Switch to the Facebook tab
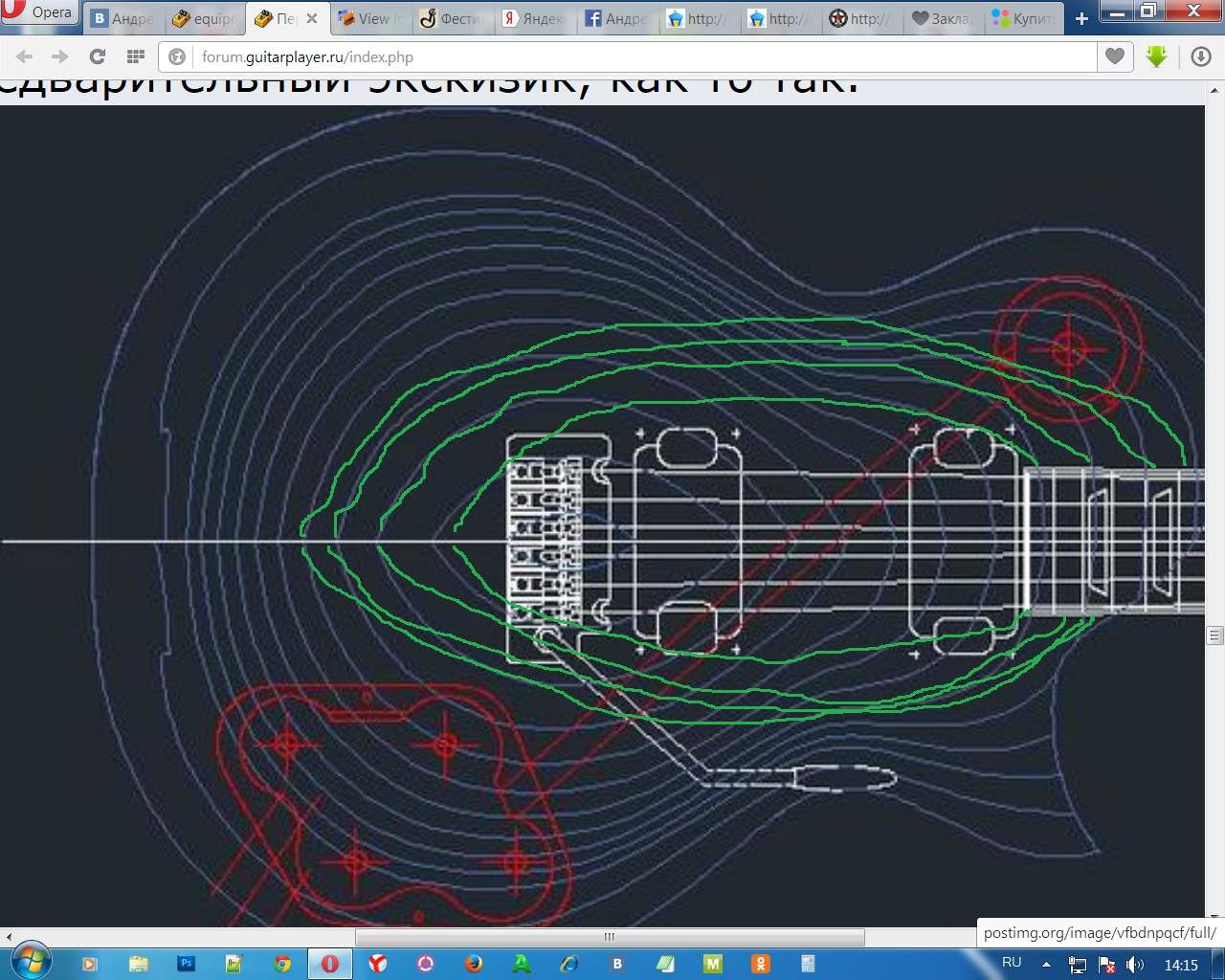Image resolution: width=1225 pixels, height=980 pixels. coord(615,18)
